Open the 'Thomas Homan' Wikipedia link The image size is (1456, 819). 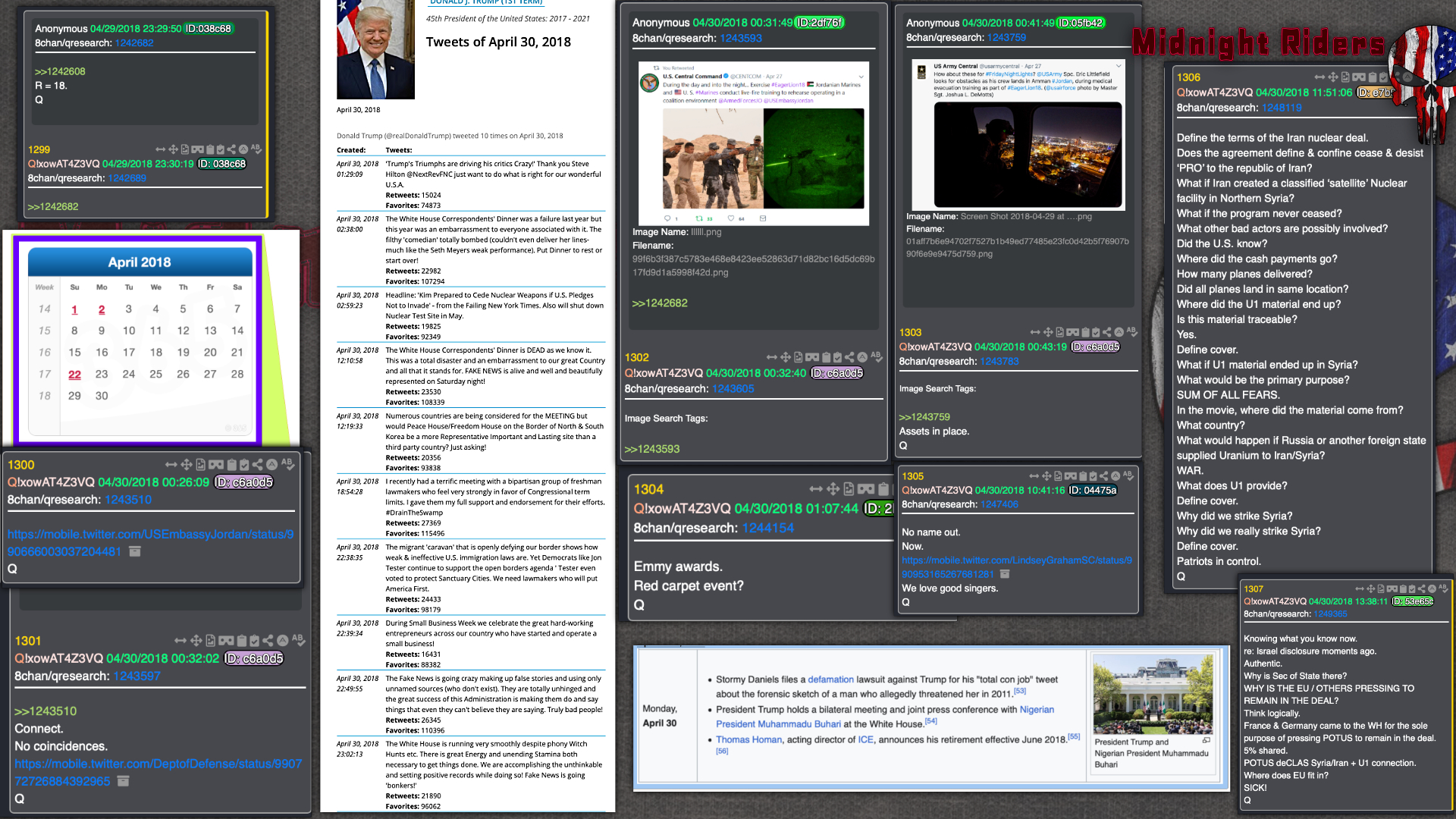pyautogui.click(x=748, y=739)
